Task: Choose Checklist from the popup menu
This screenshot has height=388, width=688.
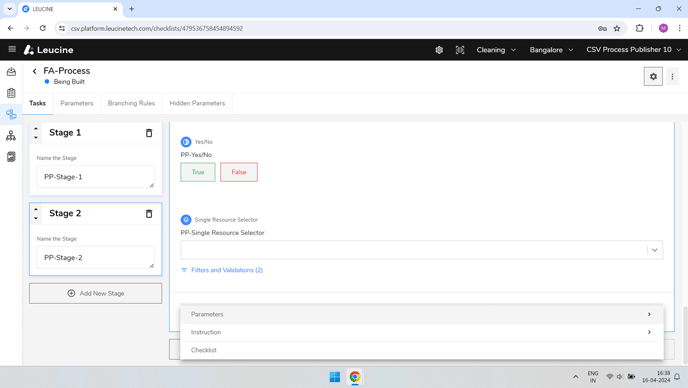Action: pos(421,350)
